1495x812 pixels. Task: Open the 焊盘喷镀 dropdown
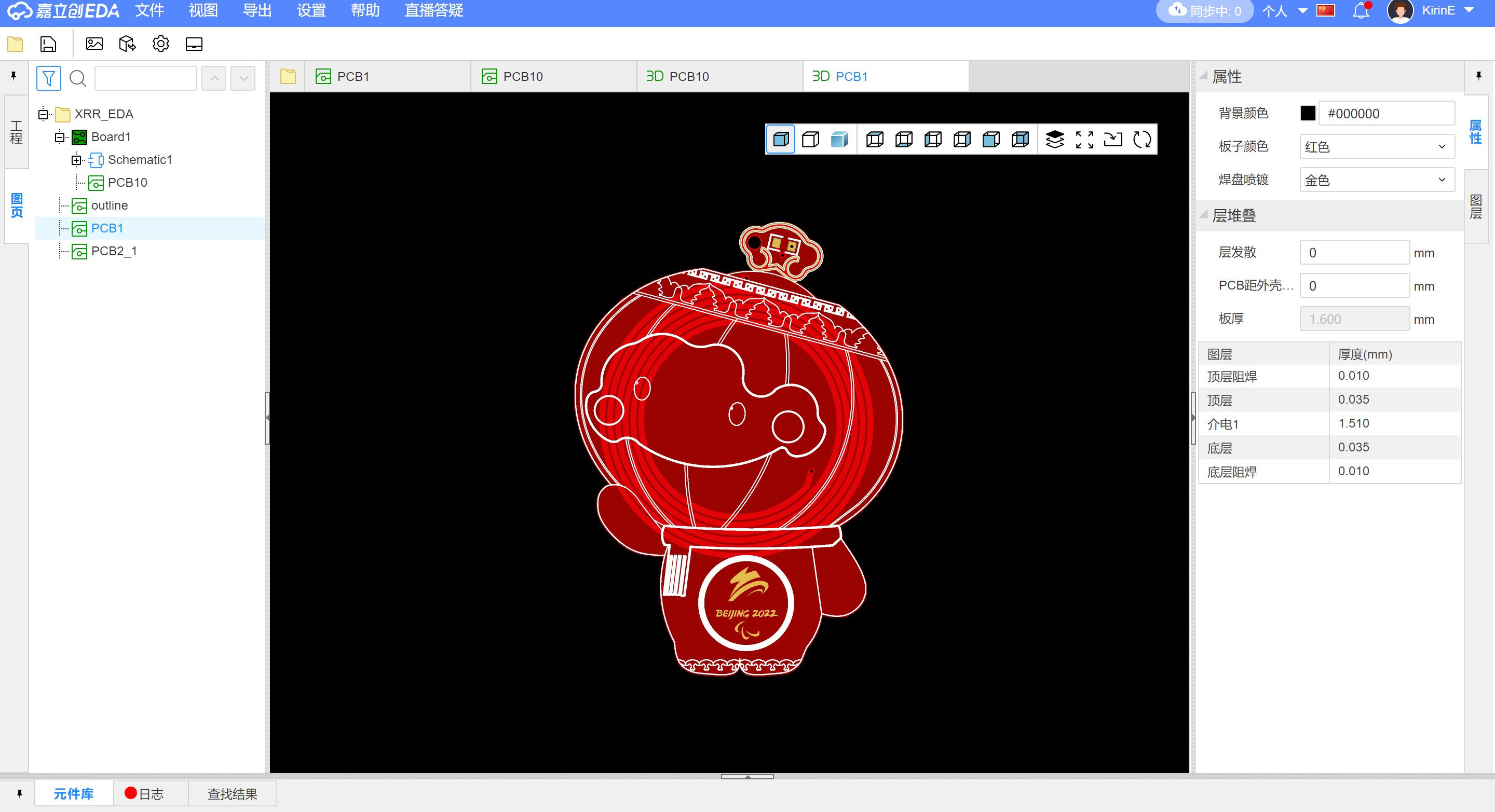click(1377, 180)
